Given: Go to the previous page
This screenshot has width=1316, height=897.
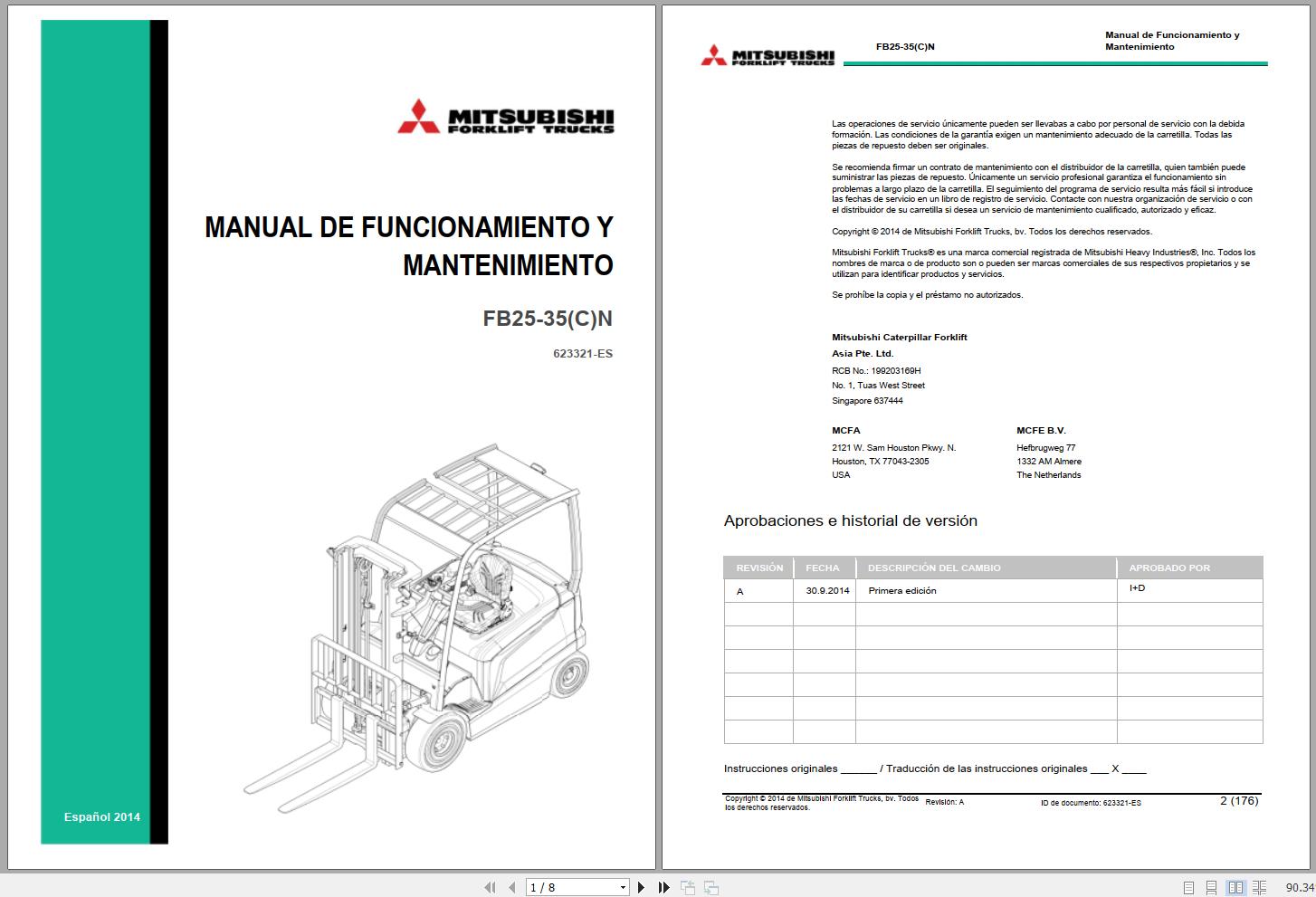Looking at the screenshot, I should (512, 887).
